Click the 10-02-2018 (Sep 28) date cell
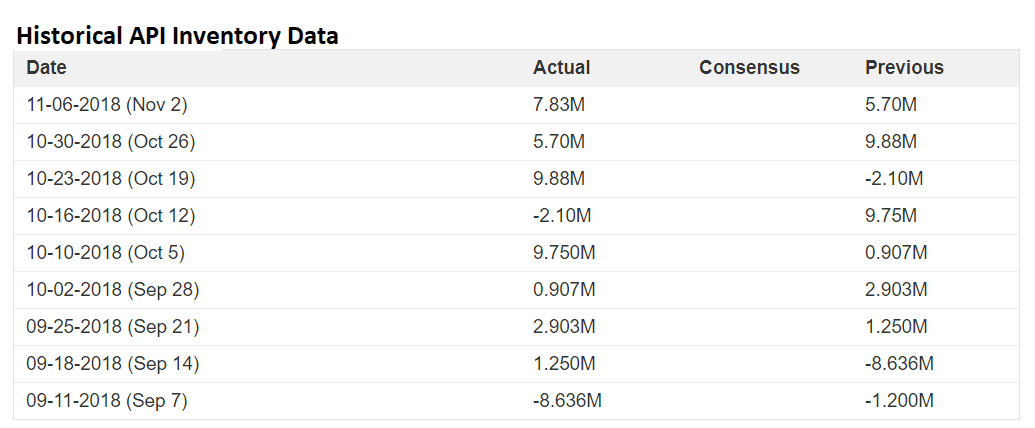1035x428 pixels. (x=113, y=290)
